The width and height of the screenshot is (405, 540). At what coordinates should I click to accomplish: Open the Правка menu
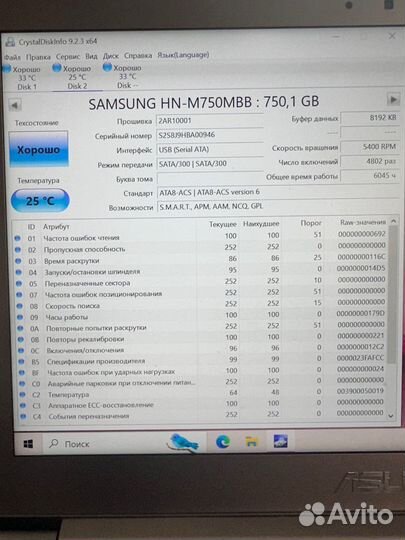38,57
